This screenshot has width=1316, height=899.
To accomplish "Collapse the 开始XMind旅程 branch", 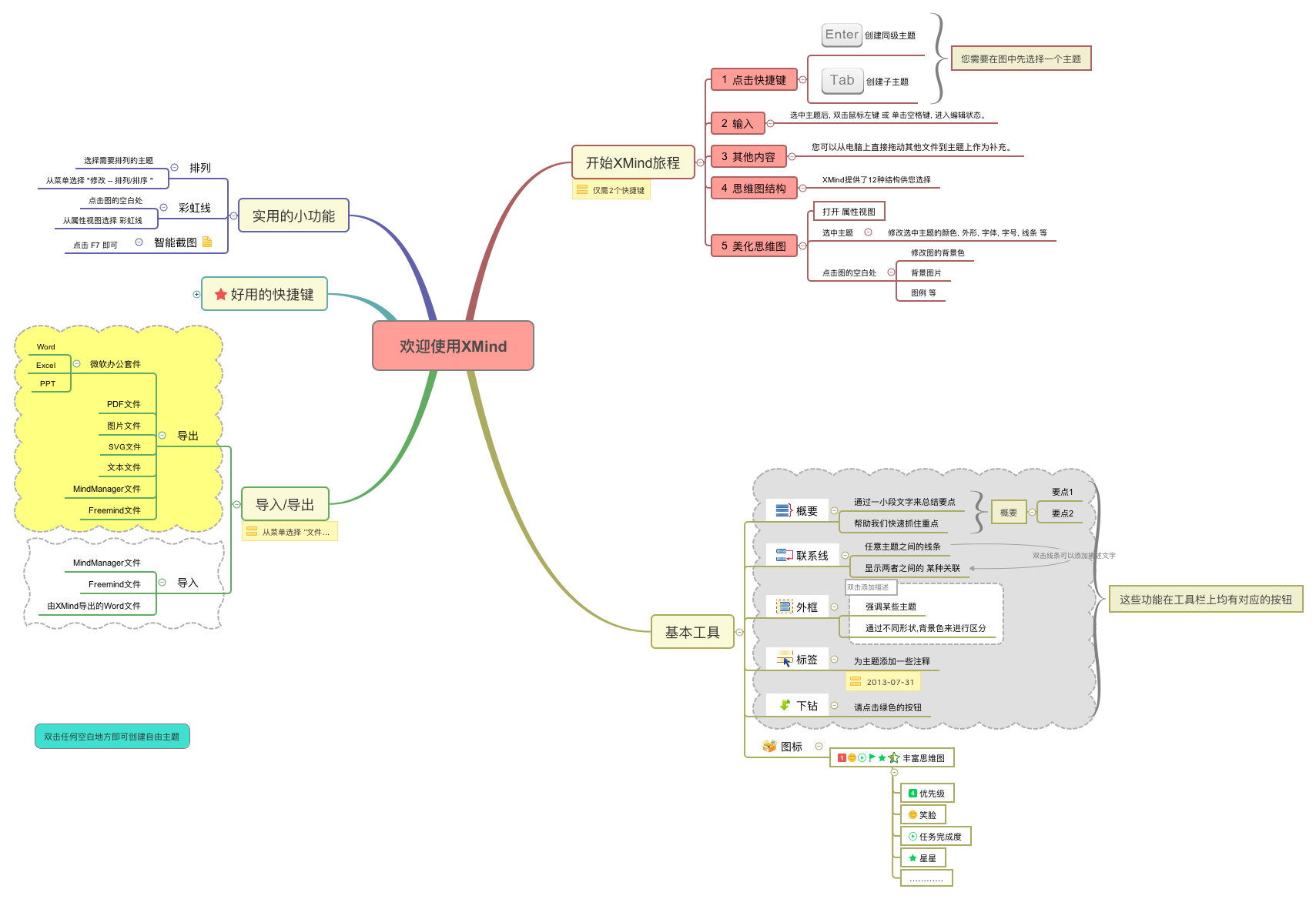I will [700, 162].
